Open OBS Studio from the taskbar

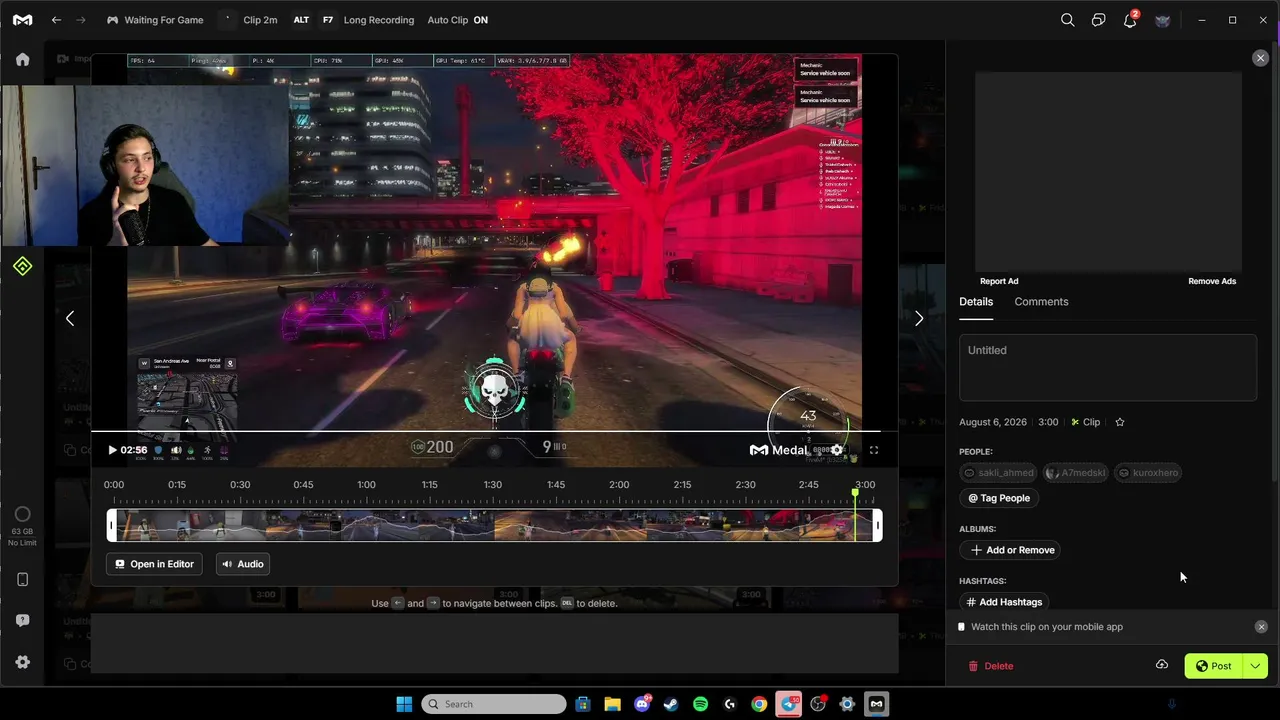(x=818, y=704)
